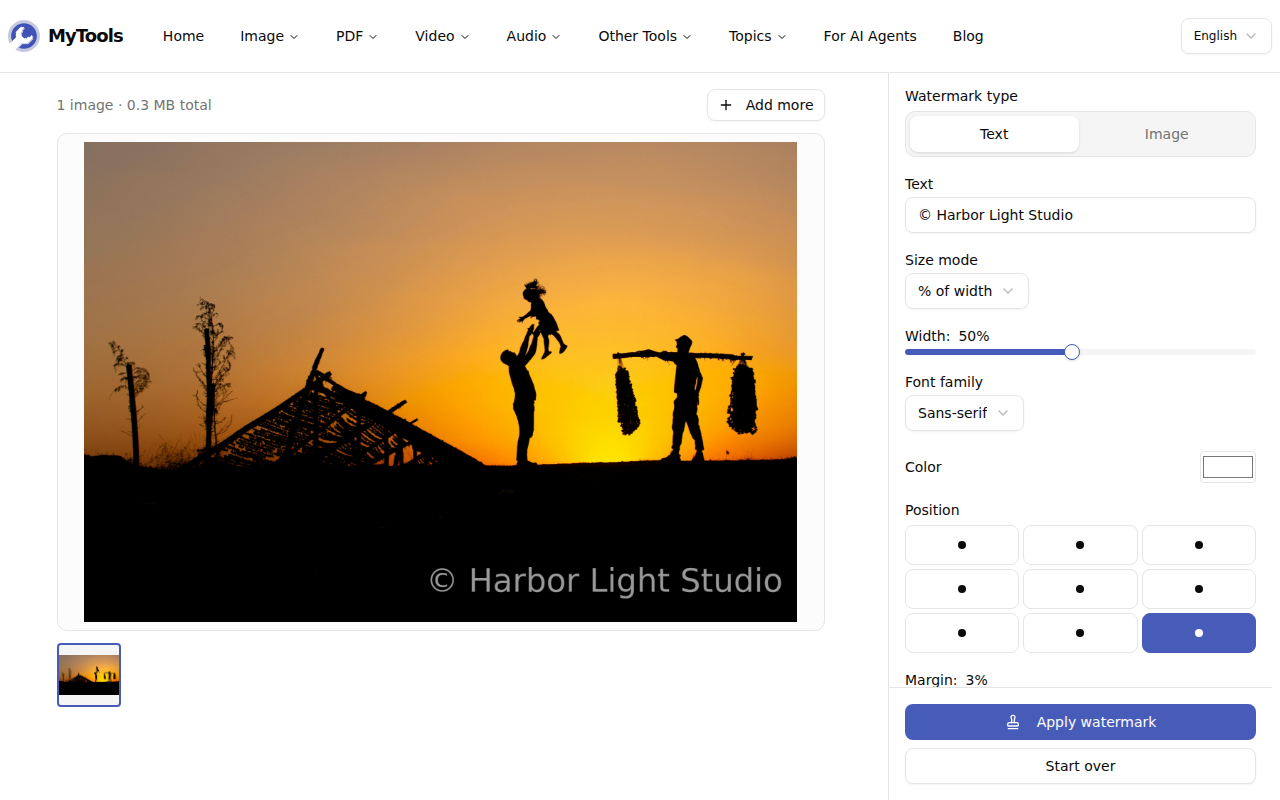This screenshot has height=800, width=1280.
Task: Open the PDF menu dropdown
Action: 356,36
